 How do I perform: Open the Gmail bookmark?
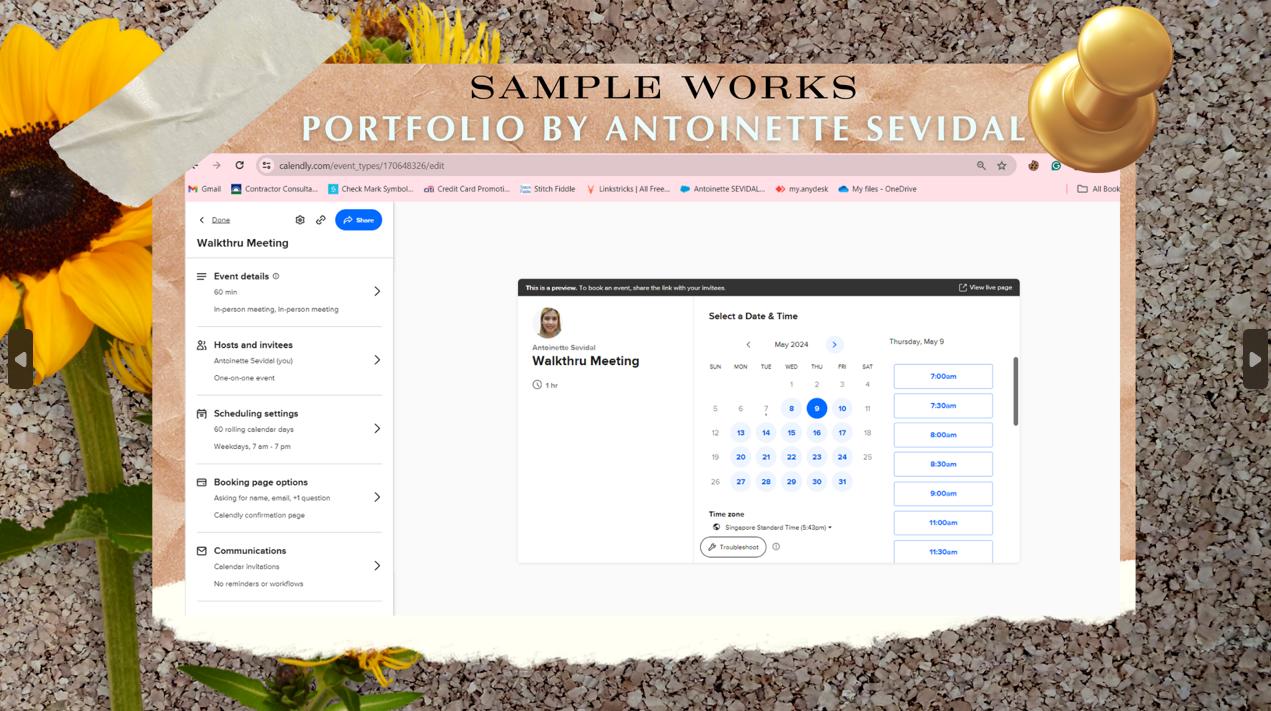[x=205, y=189]
